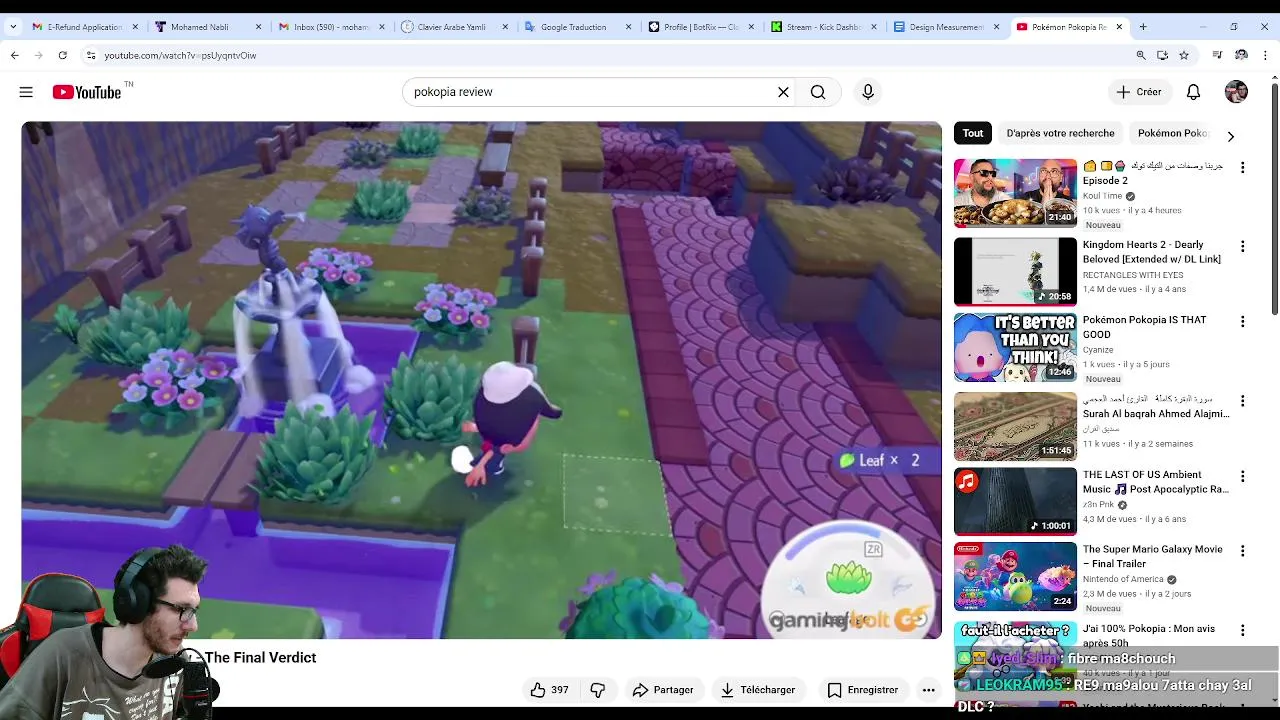Select the Tout filter chip

pos(973,133)
